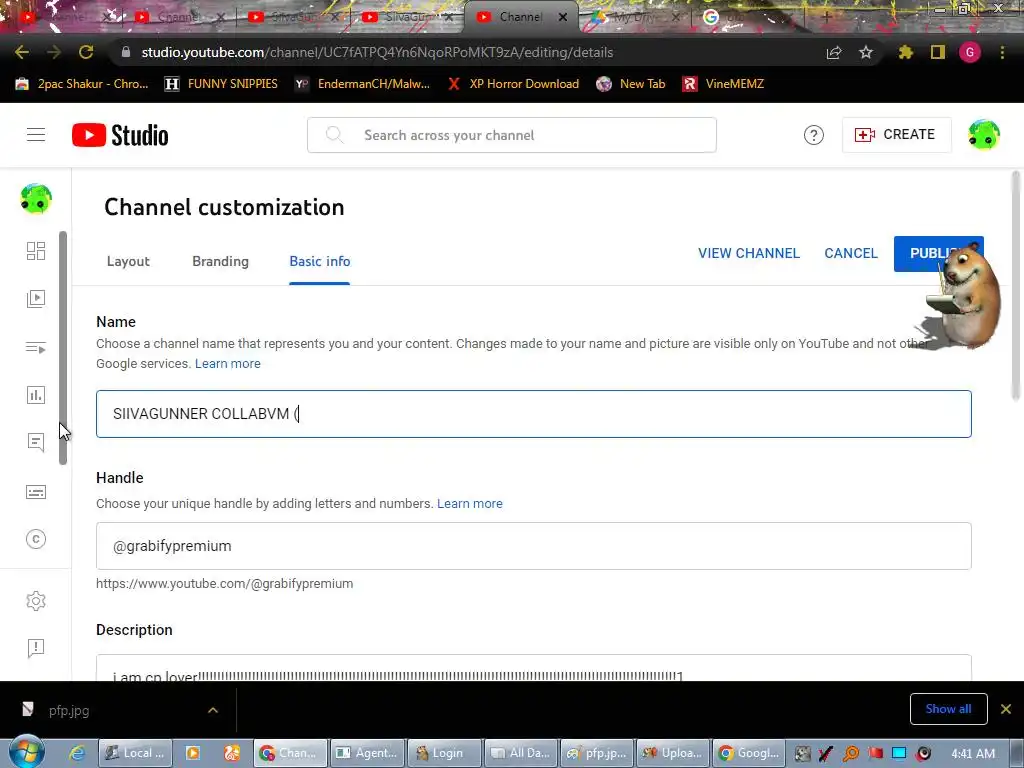View site info via the lock icon
This screenshot has height=768, width=1024.
[x=125, y=52]
